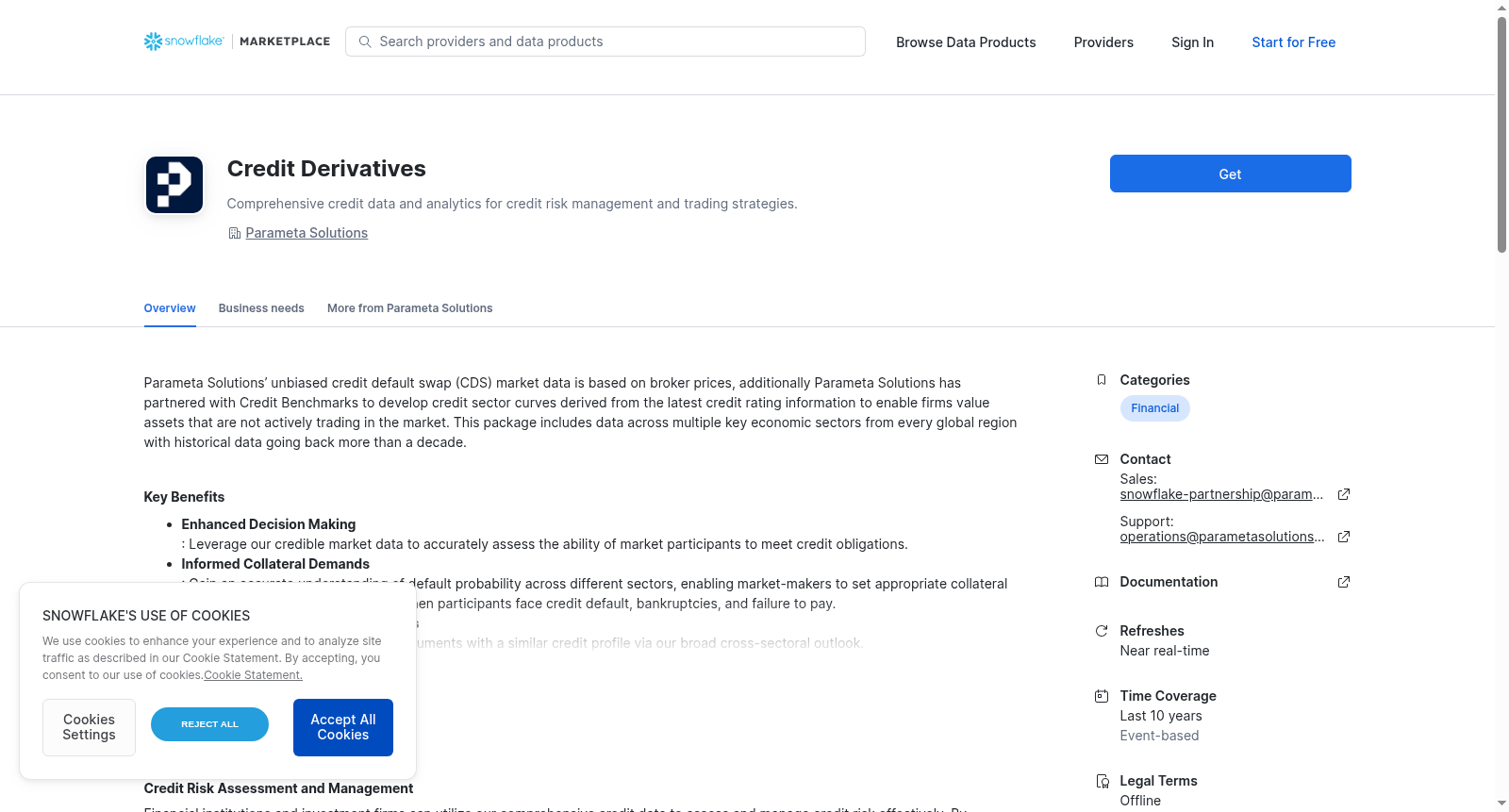Screen dimensions: 1509x812
Task: Click the Enhanced Decision Making bullet
Action: point(269,524)
